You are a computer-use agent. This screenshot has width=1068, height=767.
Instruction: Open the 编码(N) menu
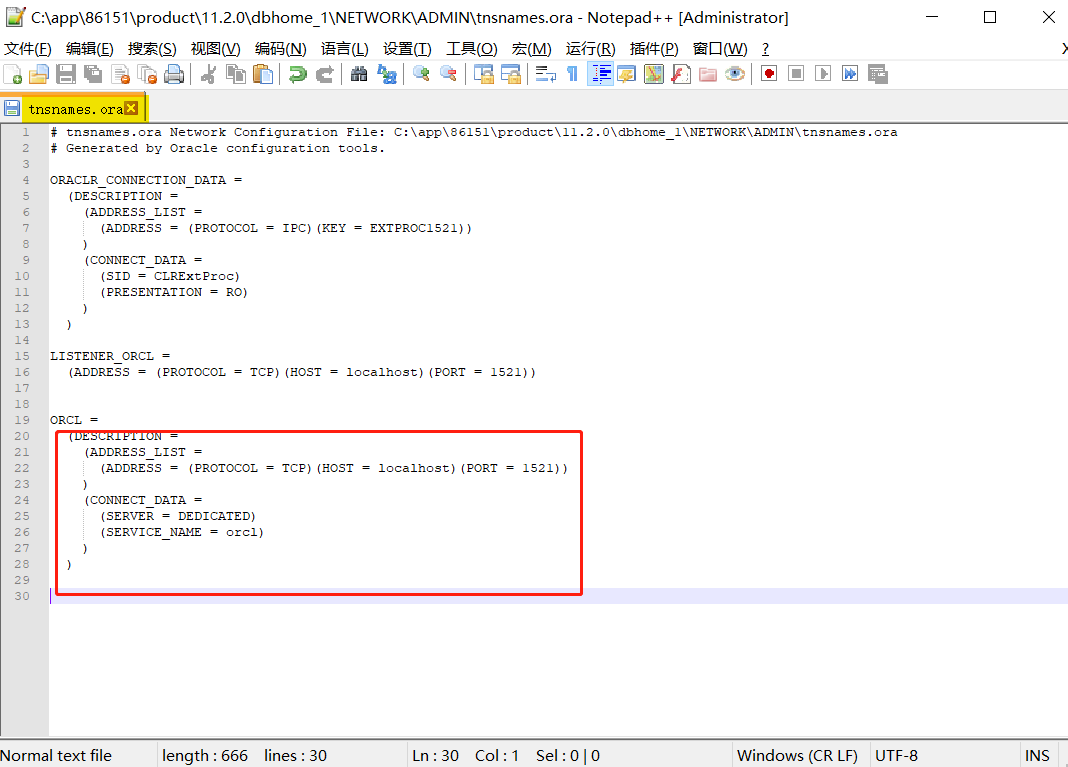281,49
